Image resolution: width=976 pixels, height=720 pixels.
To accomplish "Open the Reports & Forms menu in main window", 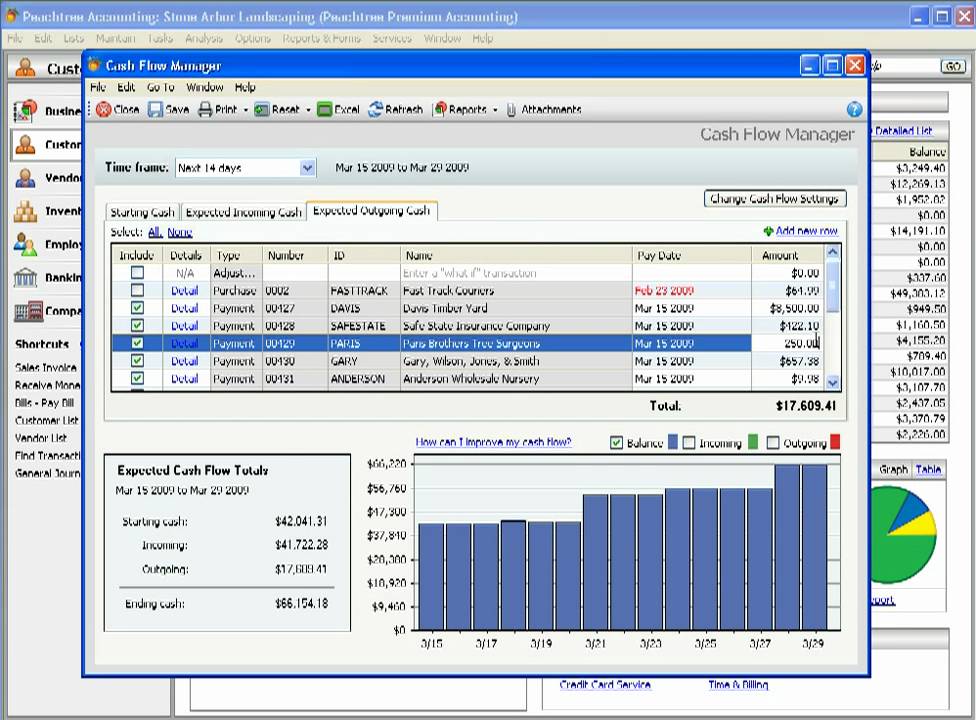I will click(x=321, y=39).
